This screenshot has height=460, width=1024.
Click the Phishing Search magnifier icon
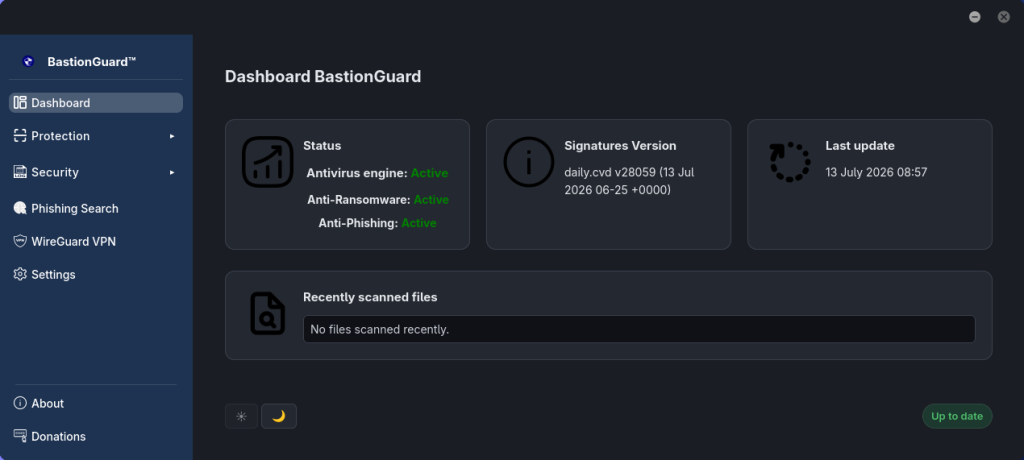(x=20, y=208)
